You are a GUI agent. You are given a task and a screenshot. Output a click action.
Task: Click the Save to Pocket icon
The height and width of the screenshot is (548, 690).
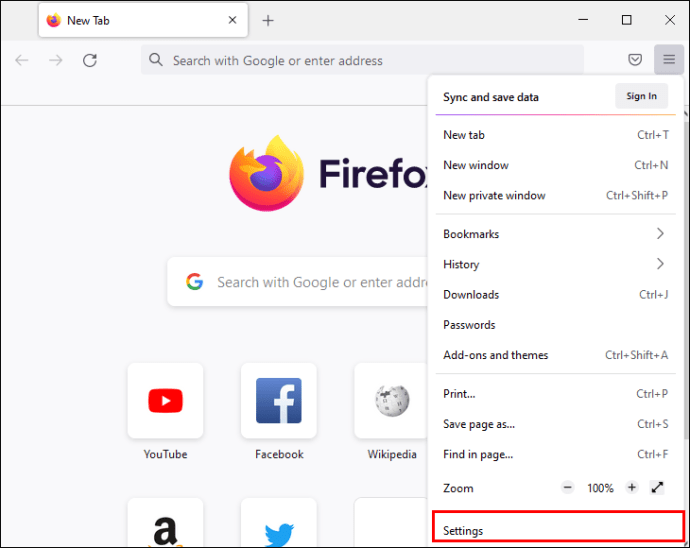635,59
